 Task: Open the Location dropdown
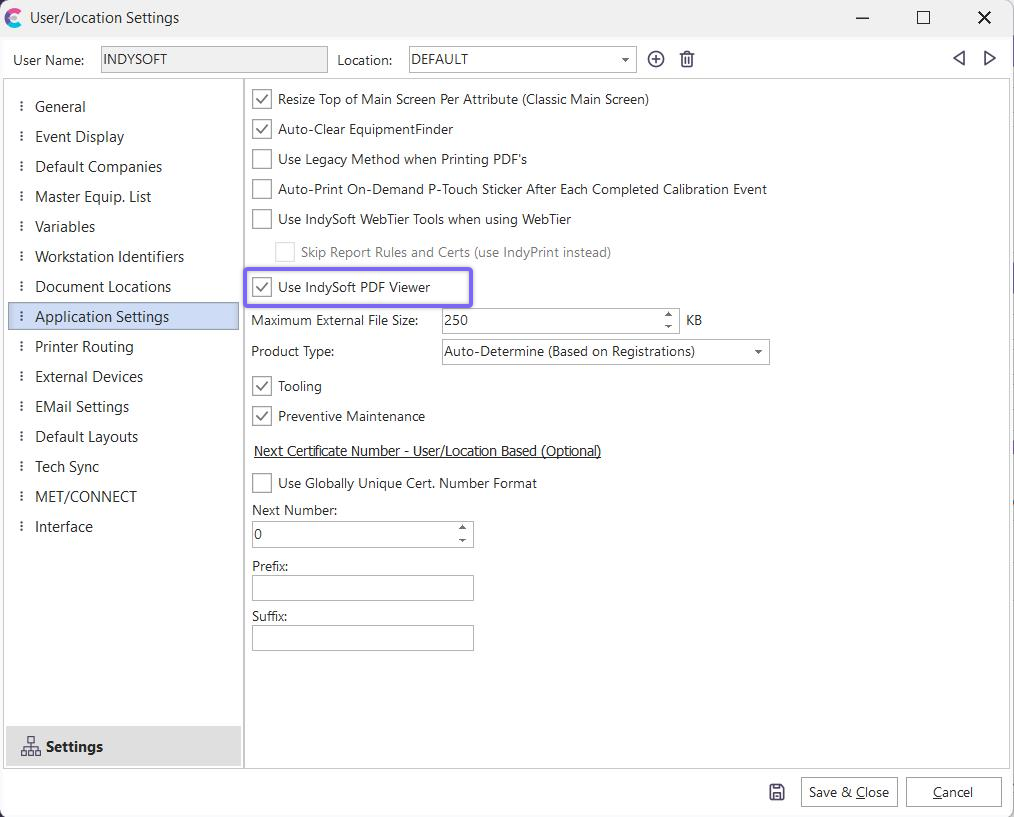point(625,59)
